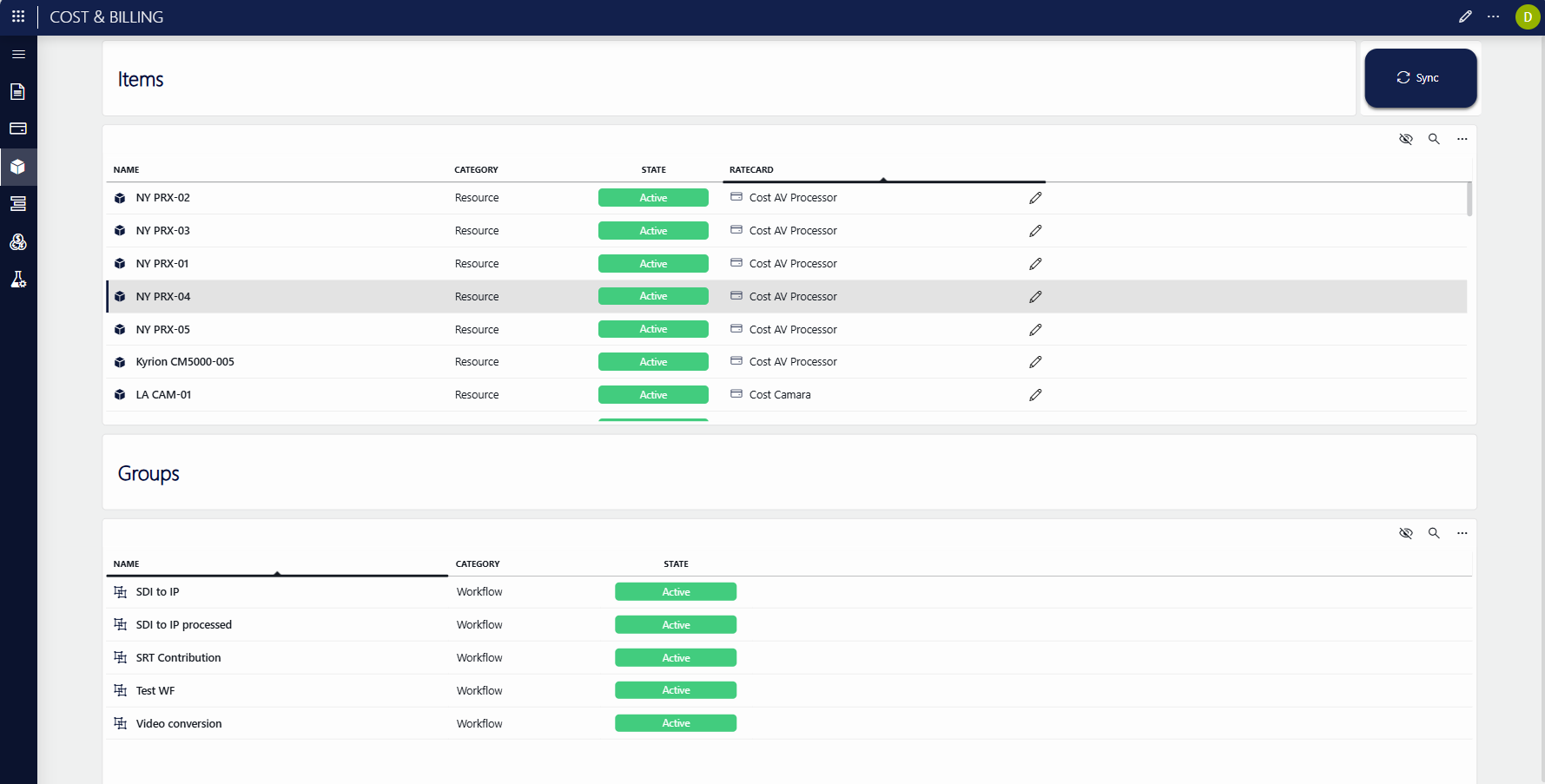
Task: Sort Items by STATE column
Action: [653, 170]
